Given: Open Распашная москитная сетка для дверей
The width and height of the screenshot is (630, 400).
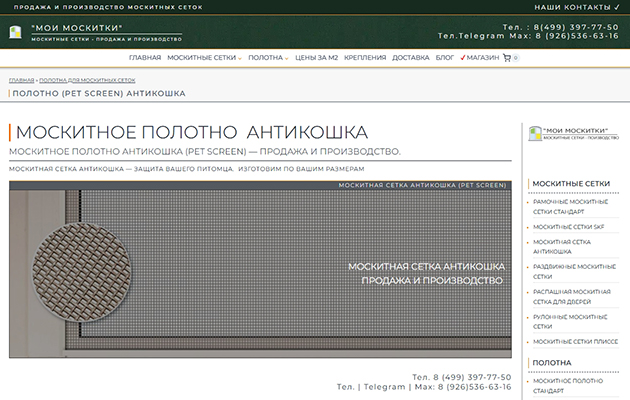Looking at the screenshot, I should [x=572, y=296].
